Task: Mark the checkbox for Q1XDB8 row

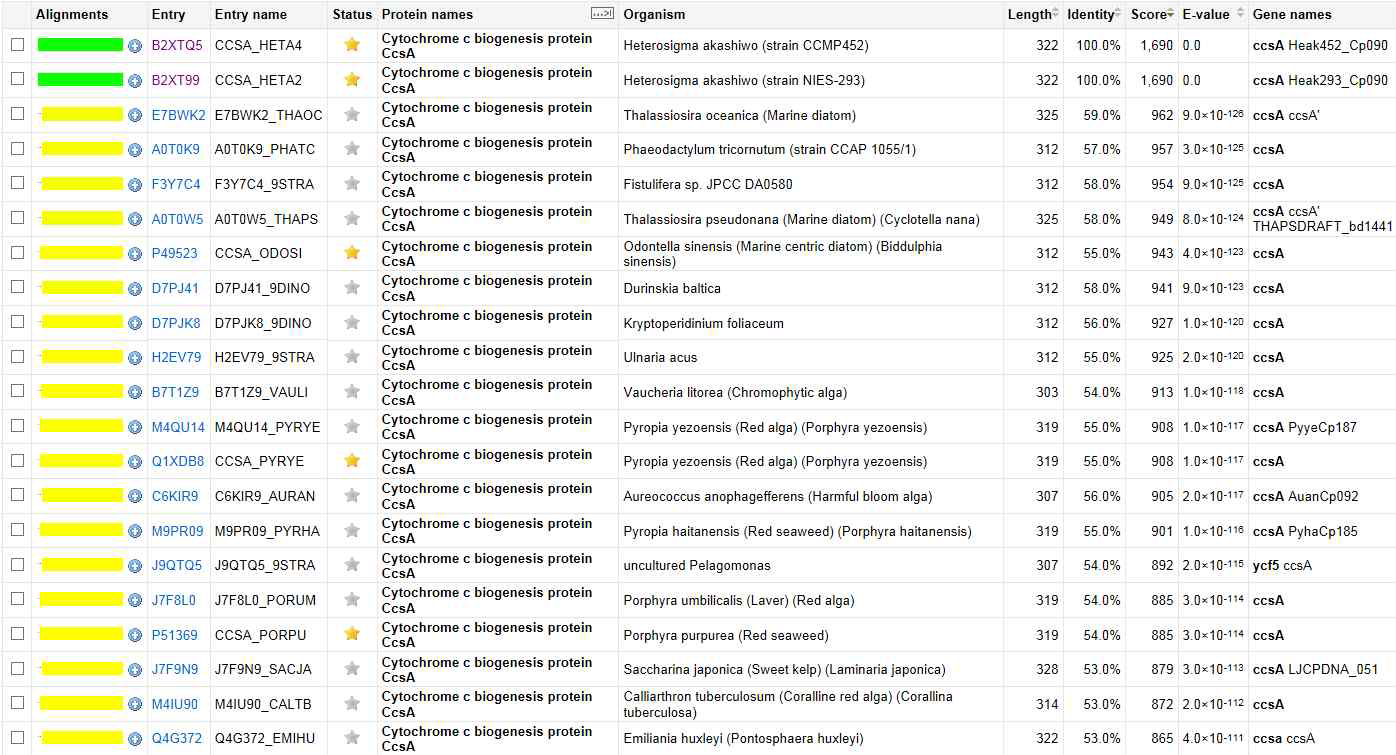Action: 17,460
